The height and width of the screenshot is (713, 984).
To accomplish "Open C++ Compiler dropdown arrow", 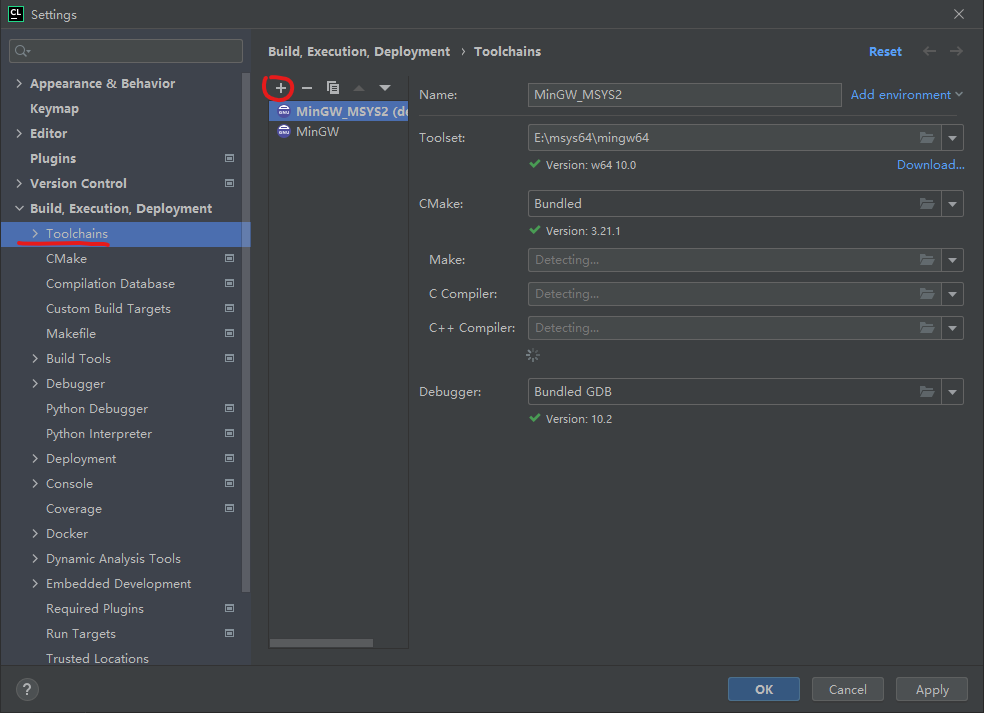I will pyautogui.click(x=953, y=328).
